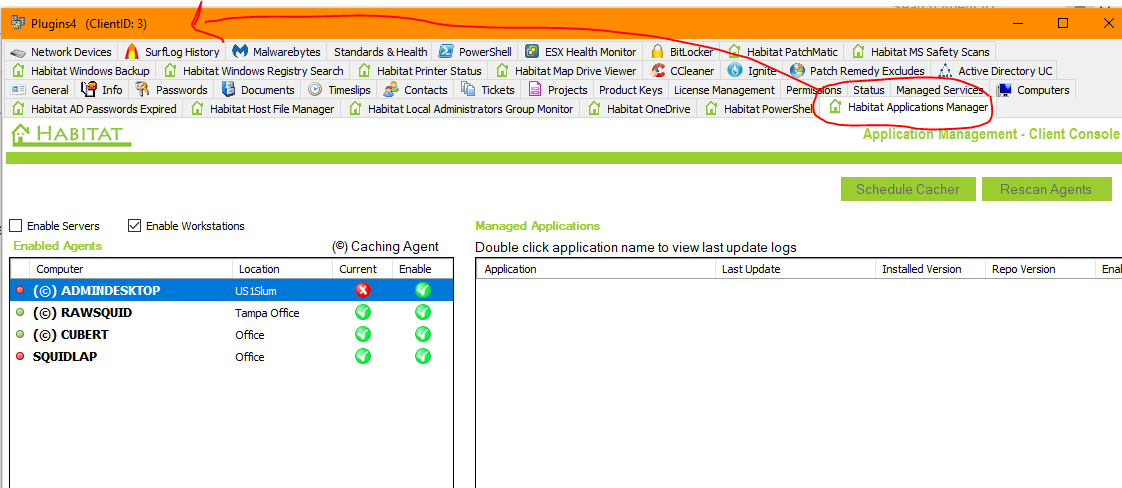Click the green Enable checkmark for SQUIDLAP

pos(422,356)
